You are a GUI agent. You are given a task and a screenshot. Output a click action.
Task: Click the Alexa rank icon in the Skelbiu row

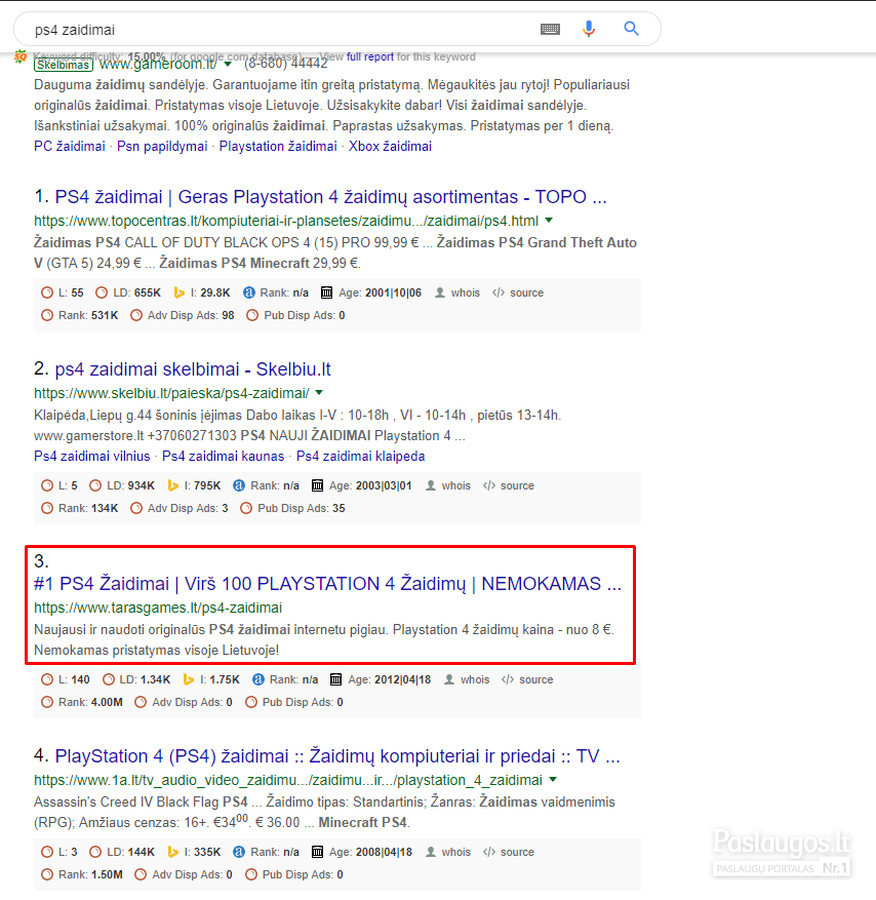[239, 486]
